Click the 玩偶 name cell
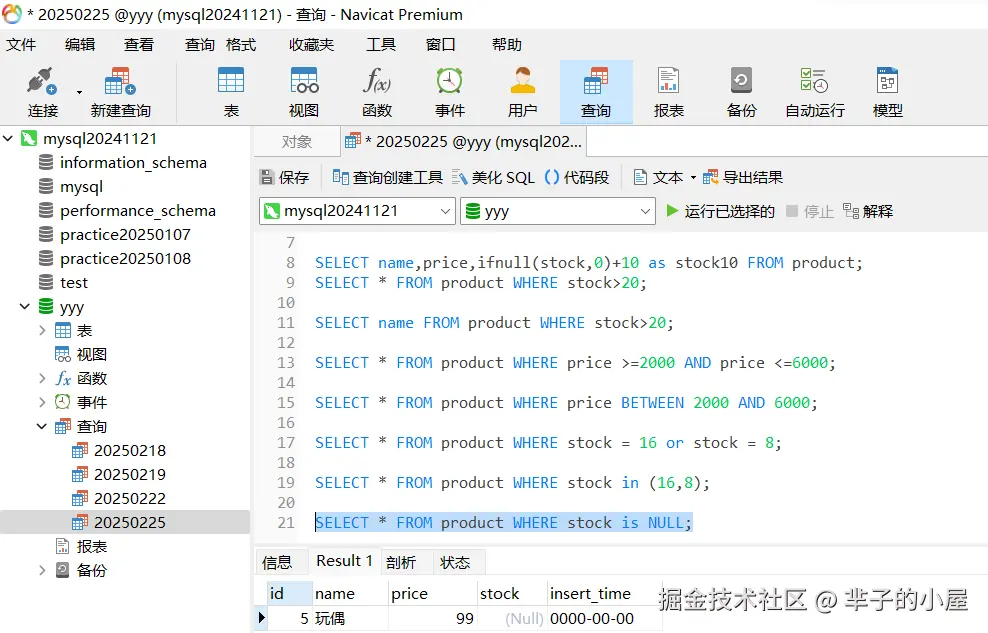 (350, 619)
